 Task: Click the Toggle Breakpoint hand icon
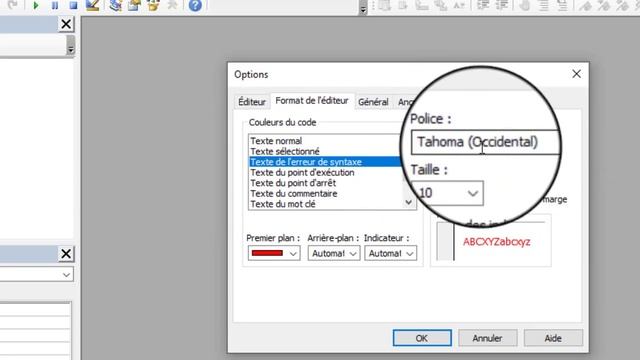click(524, 5)
